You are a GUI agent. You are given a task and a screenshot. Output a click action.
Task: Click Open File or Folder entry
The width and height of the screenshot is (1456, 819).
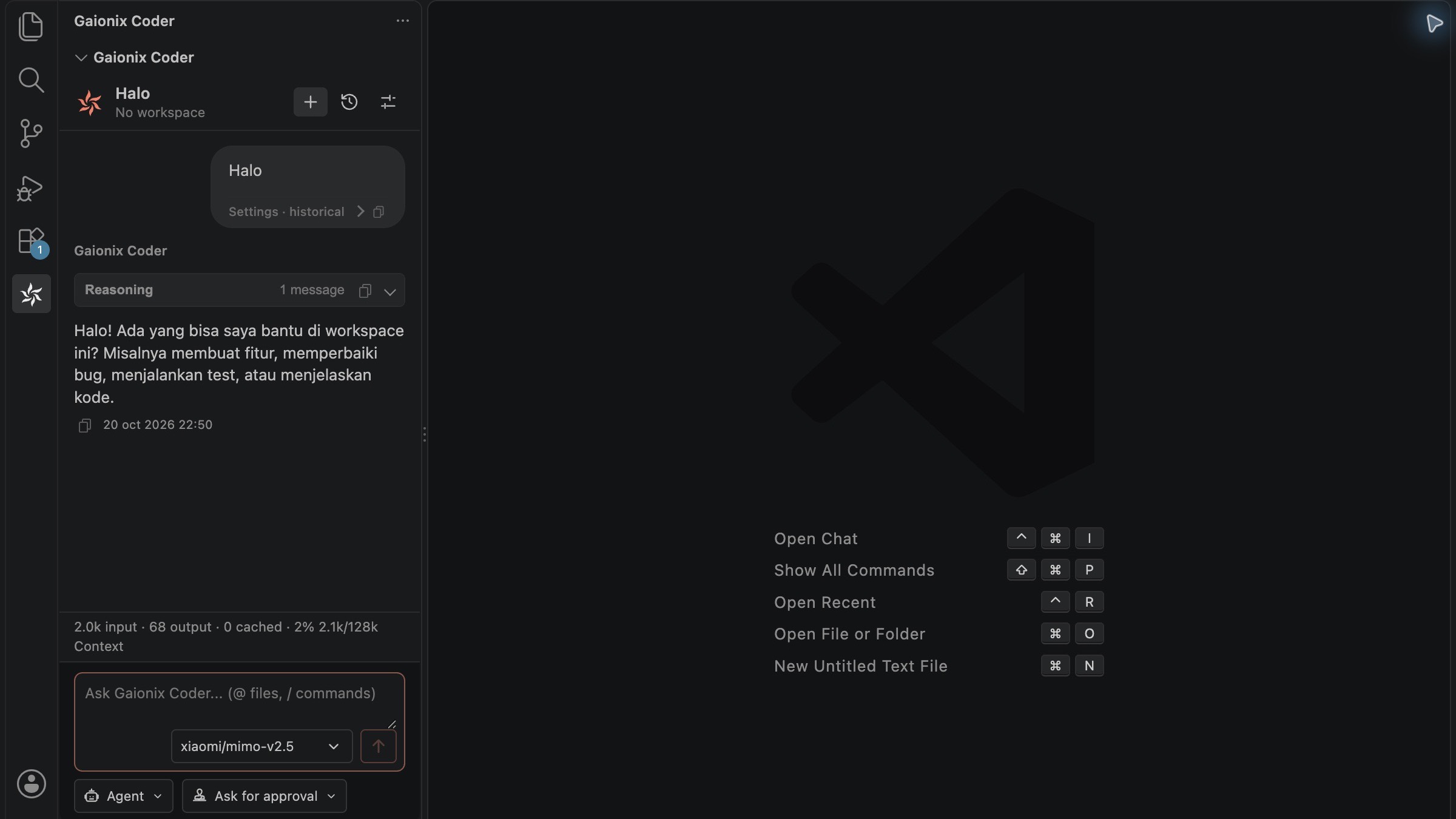point(850,634)
